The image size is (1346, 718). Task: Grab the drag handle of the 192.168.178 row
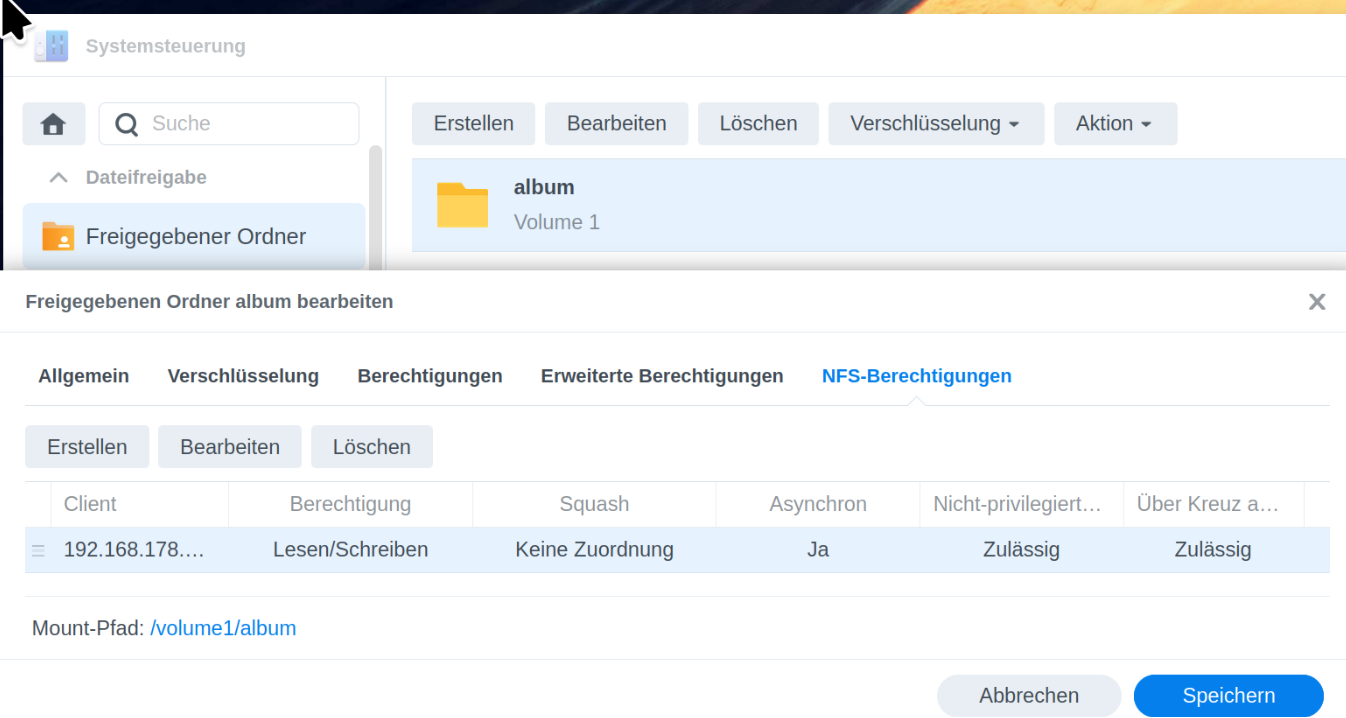38,550
